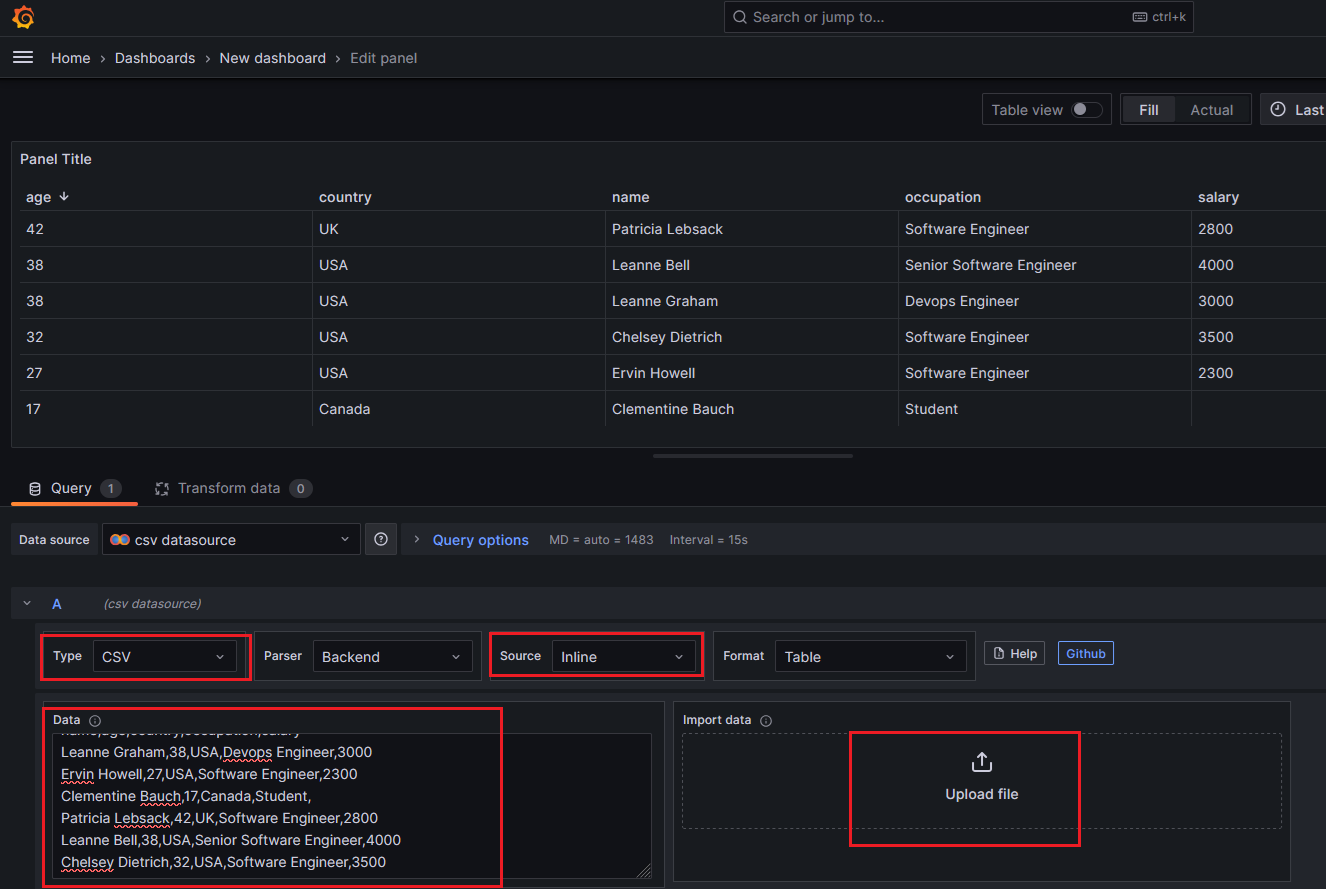Click the MD = auto = 1483 text
Image resolution: width=1326 pixels, height=889 pixels.
tap(601, 540)
